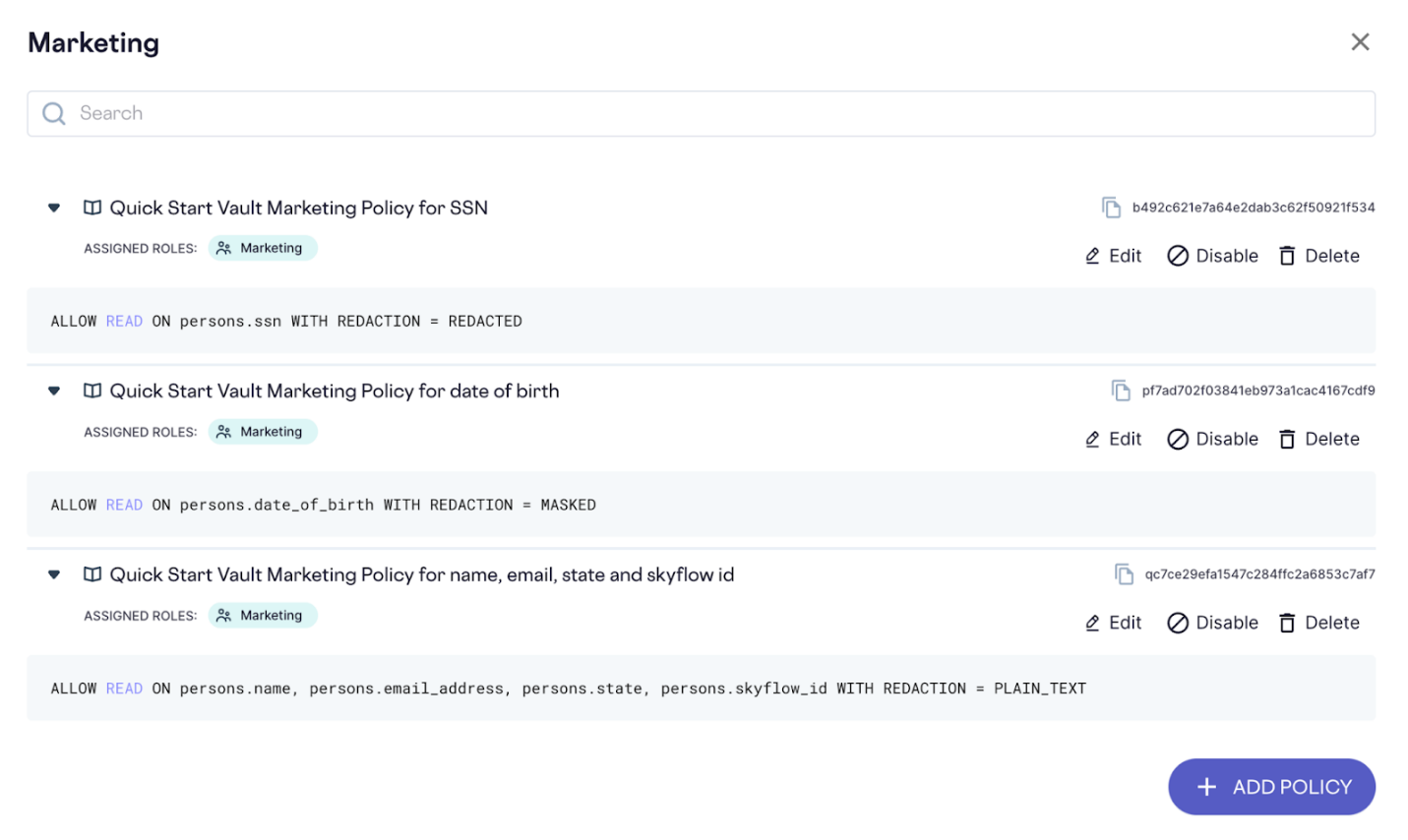Viewport: 1408px width, 840px height.
Task: Edit the name, email, state policy
Action: pos(1113,623)
